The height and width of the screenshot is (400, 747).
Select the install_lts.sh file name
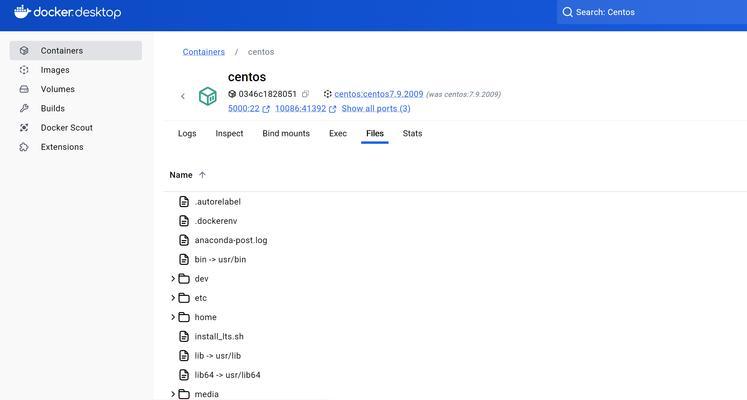point(219,337)
